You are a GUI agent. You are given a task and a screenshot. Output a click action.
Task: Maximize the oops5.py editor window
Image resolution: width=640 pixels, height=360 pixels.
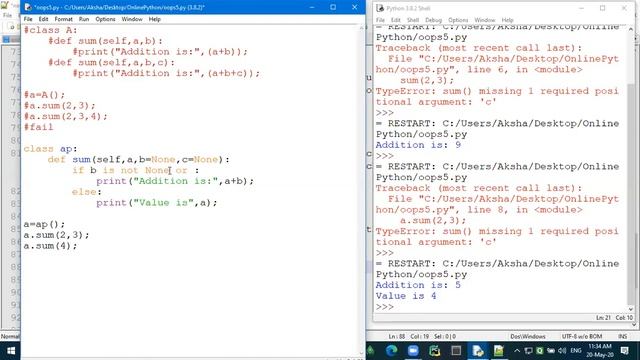coord(333,7)
